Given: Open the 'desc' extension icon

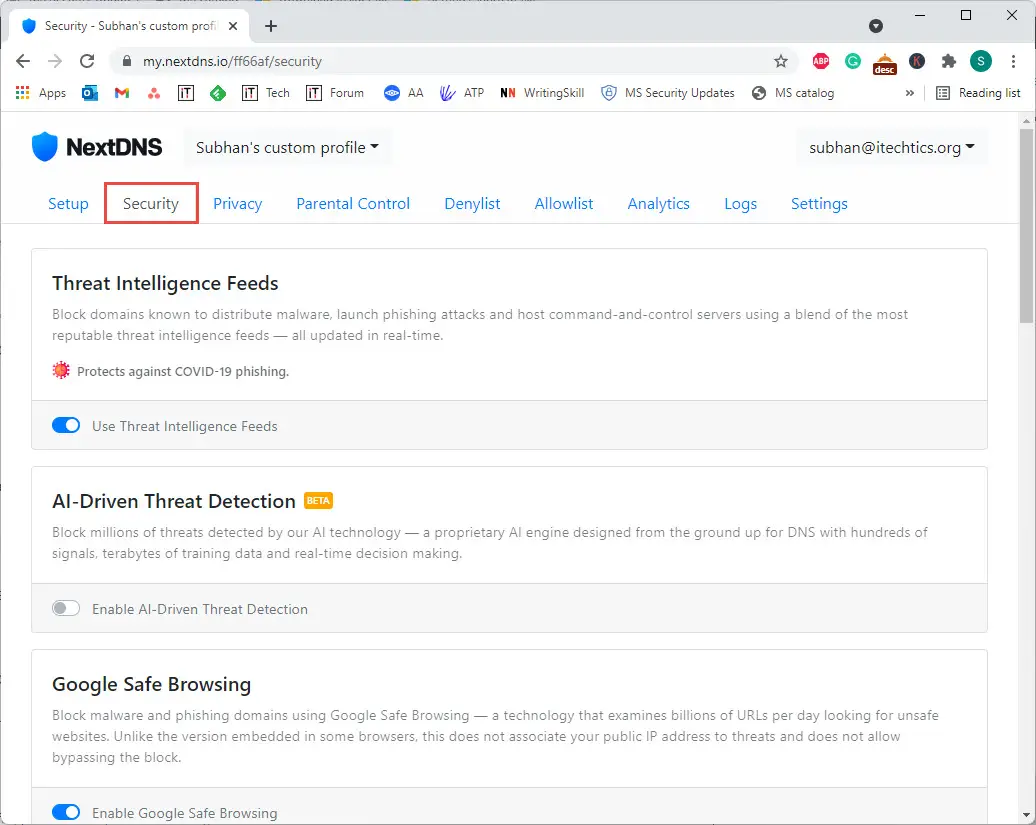Looking at the screenshot, I should (885, 64).
